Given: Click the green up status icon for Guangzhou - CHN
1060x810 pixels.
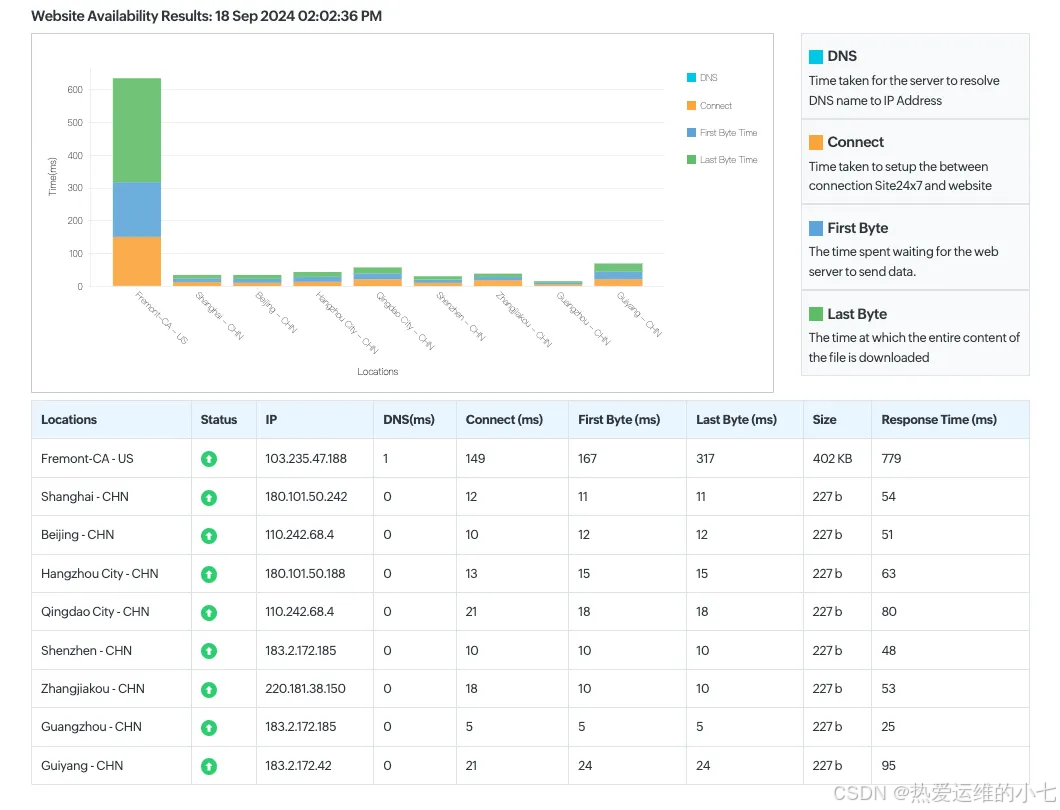Looking at the screenshot, I should [x=209, y=728].
